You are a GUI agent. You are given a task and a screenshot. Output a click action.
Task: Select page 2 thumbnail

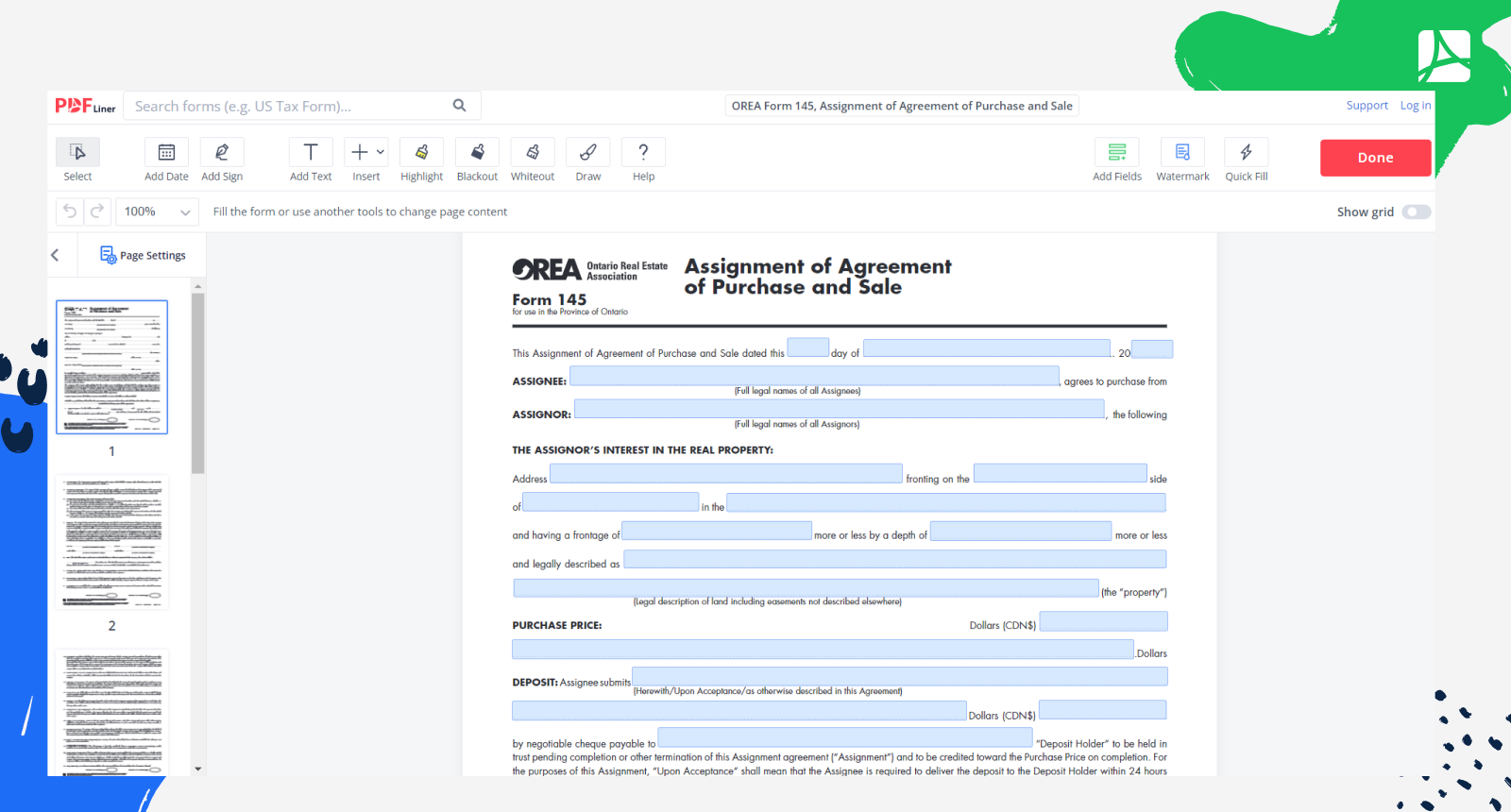[111, 542]
